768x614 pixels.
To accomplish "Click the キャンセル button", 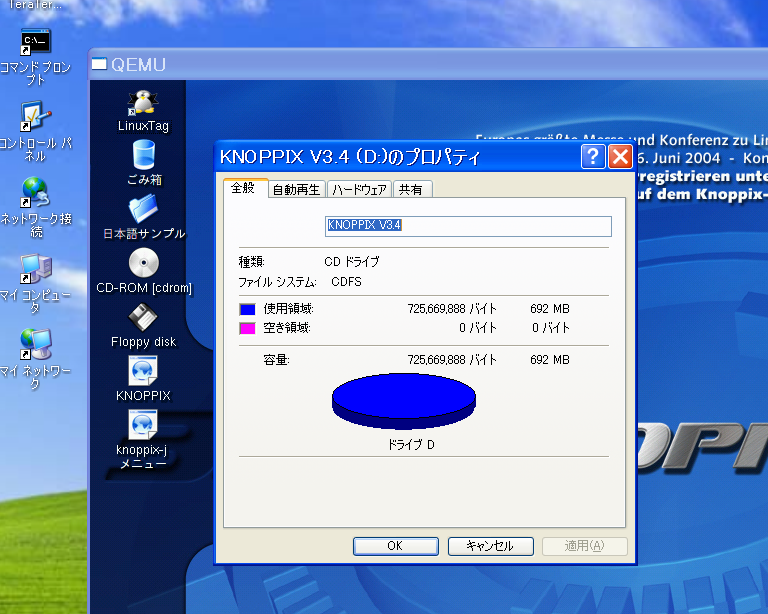I will (490, 546).
